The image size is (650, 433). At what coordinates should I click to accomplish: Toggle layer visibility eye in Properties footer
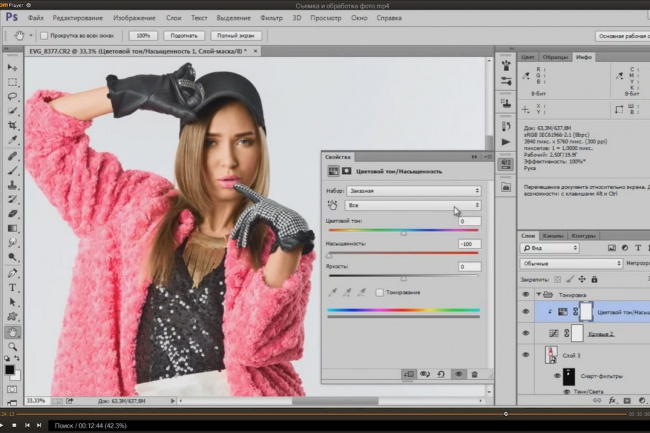click(458, 374)
